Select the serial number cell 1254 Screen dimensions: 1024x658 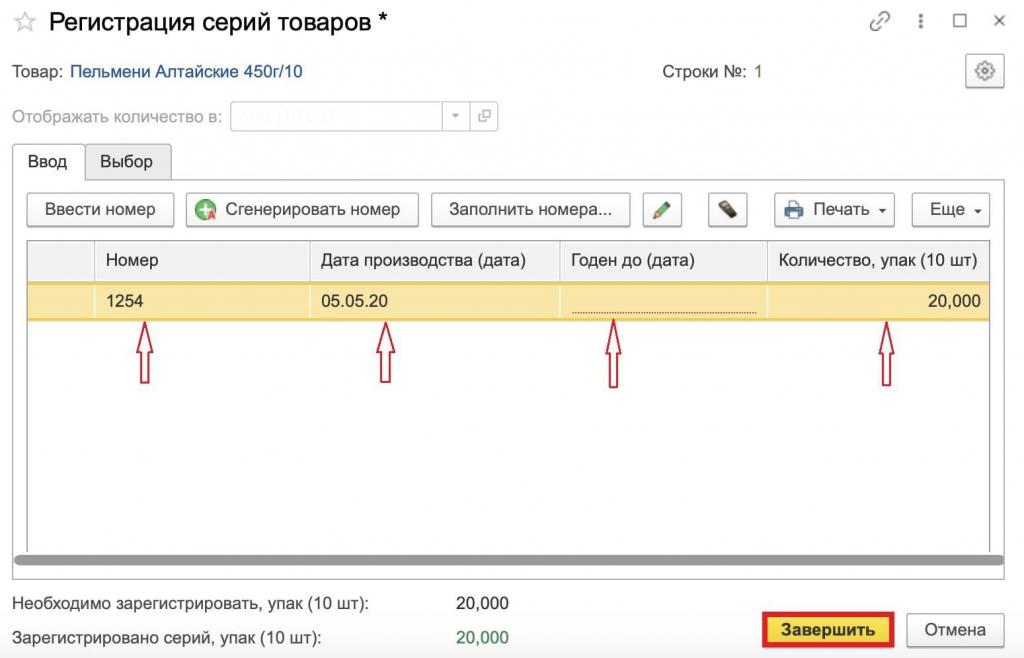[202, 301]
